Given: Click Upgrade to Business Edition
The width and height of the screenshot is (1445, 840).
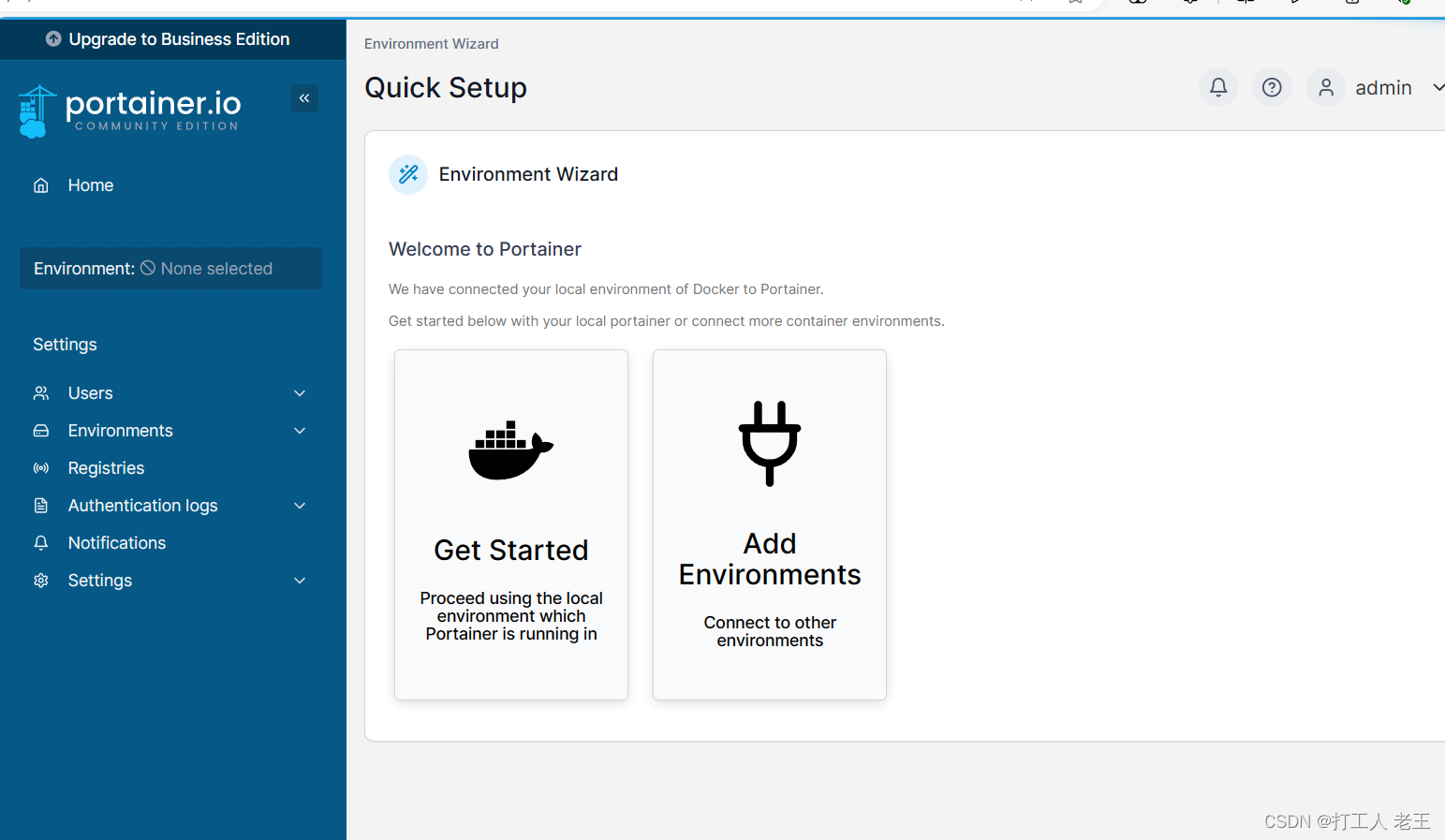Looking at the screenshot, I should coord(179,39).
